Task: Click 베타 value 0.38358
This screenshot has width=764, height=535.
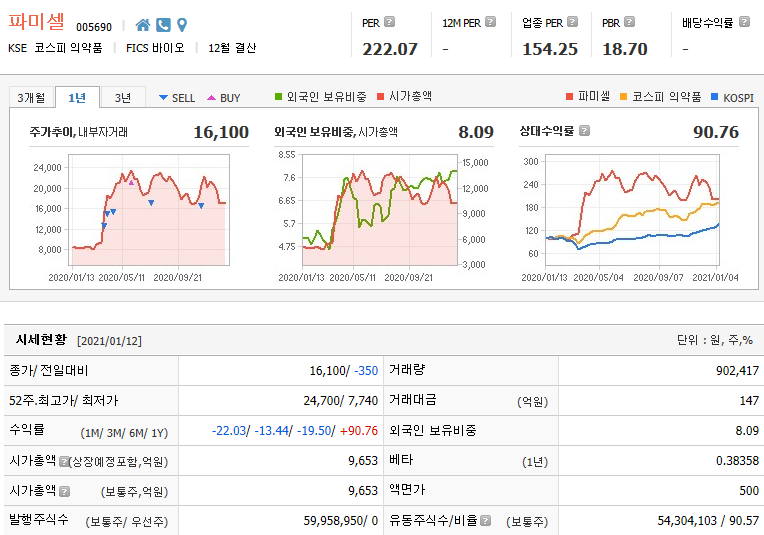Action: click(737, 460)
